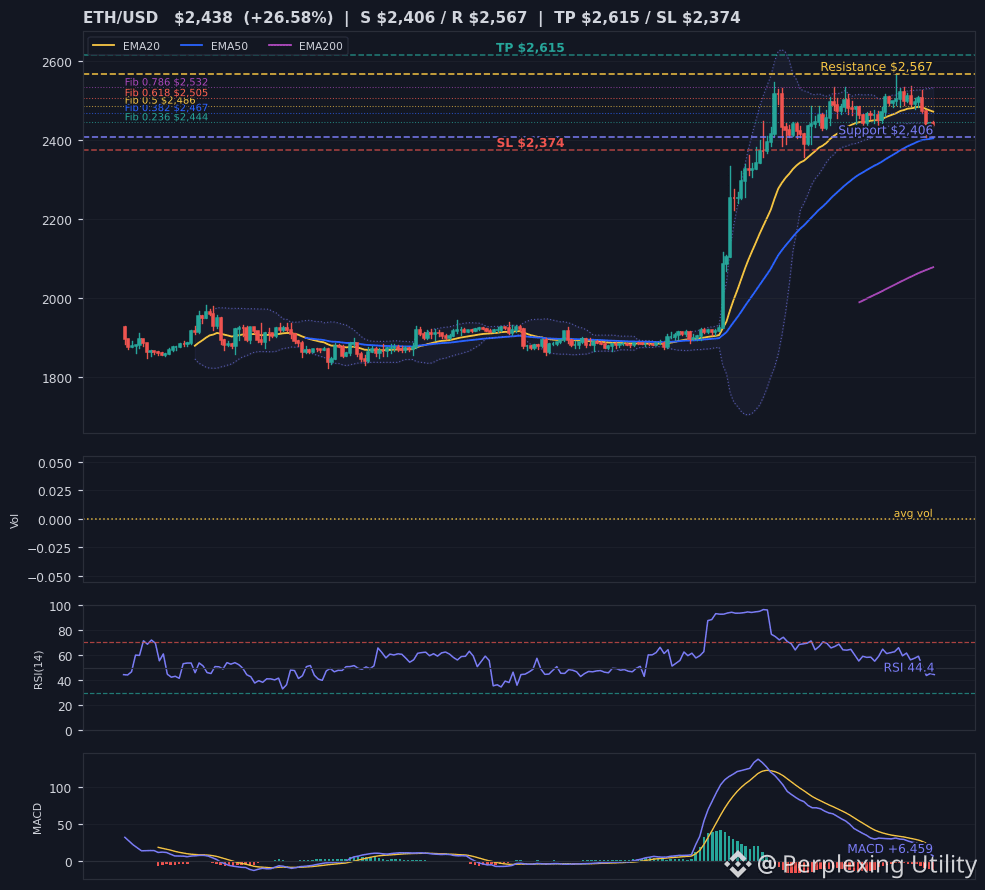The width and height of the screenshot is (985, 890).
Task: Click the (+26.58%) change in title
Action: point(288,18)
